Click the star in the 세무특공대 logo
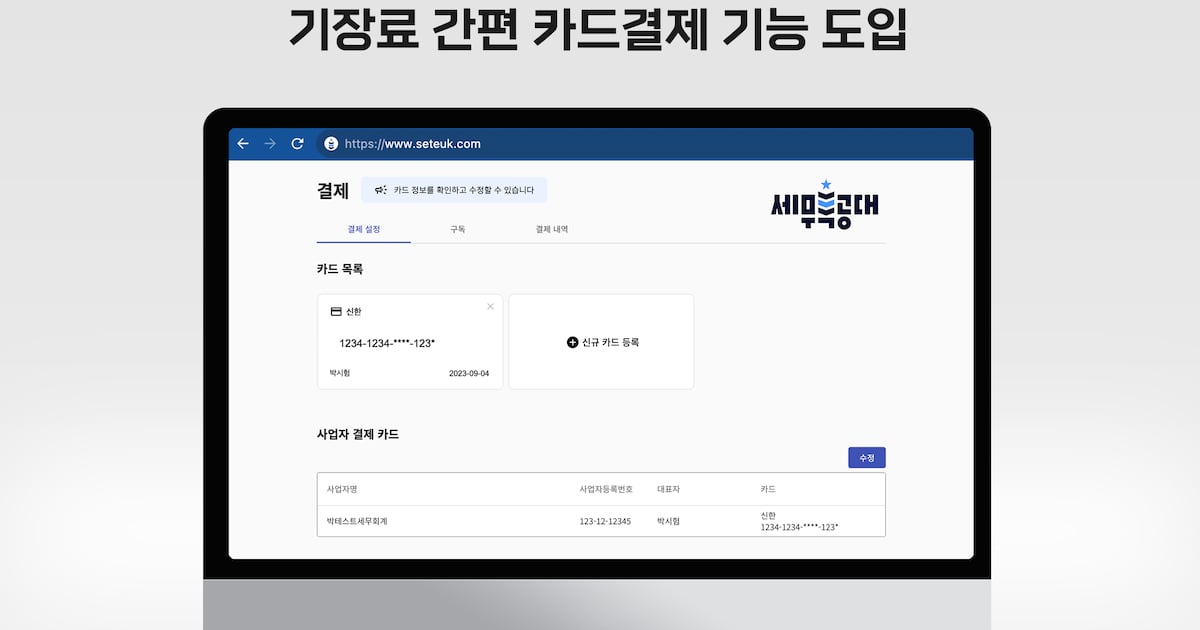1200x630 pixels. click(827, 183)
